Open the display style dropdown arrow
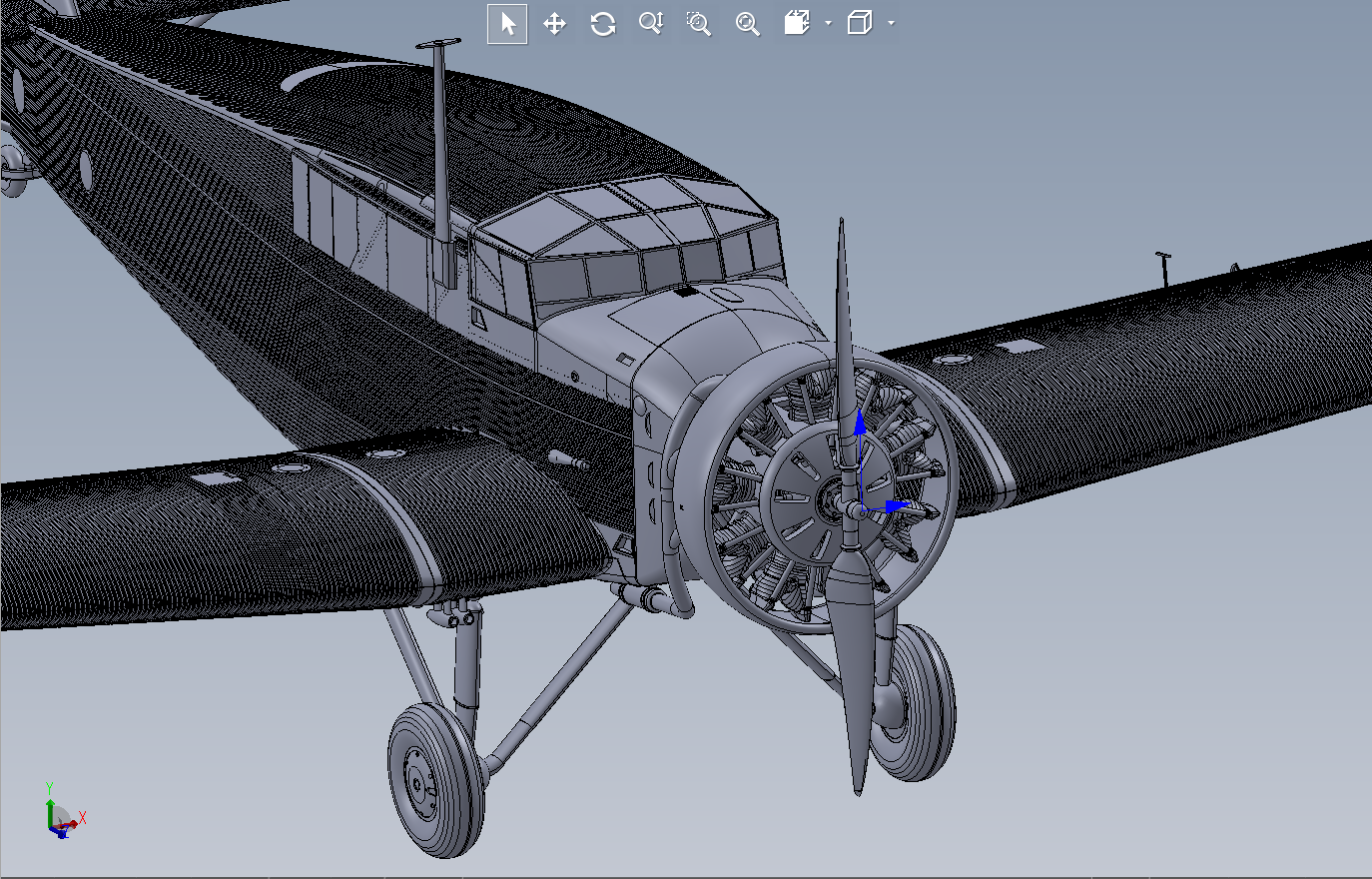The height and width of the screenshot is (879, 1372). 891,23
